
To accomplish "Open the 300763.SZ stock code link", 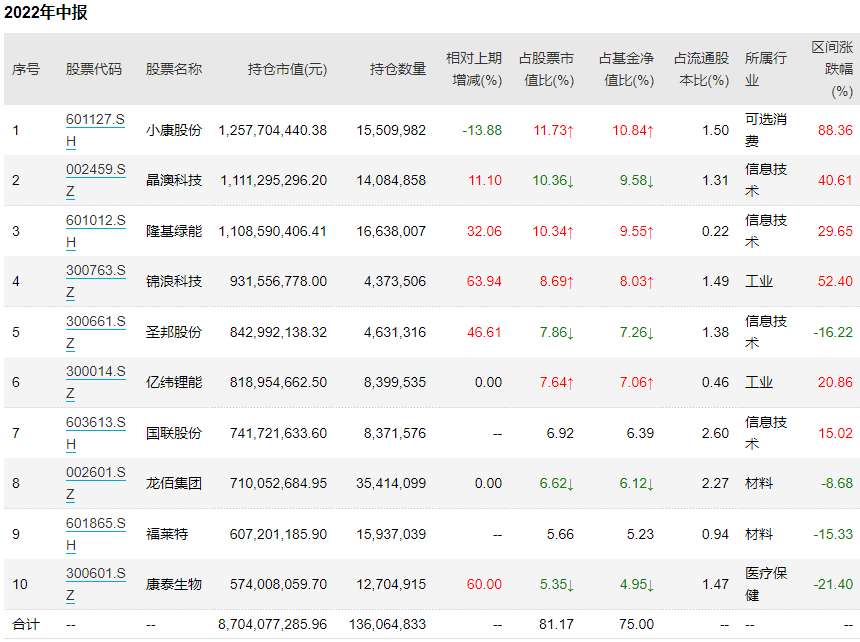I will click(95, 271).
